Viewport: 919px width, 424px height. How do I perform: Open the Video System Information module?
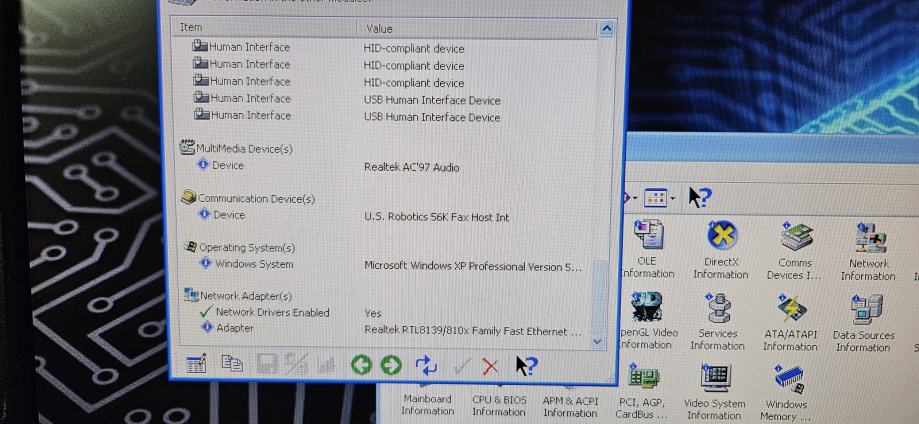click(714, 392)
